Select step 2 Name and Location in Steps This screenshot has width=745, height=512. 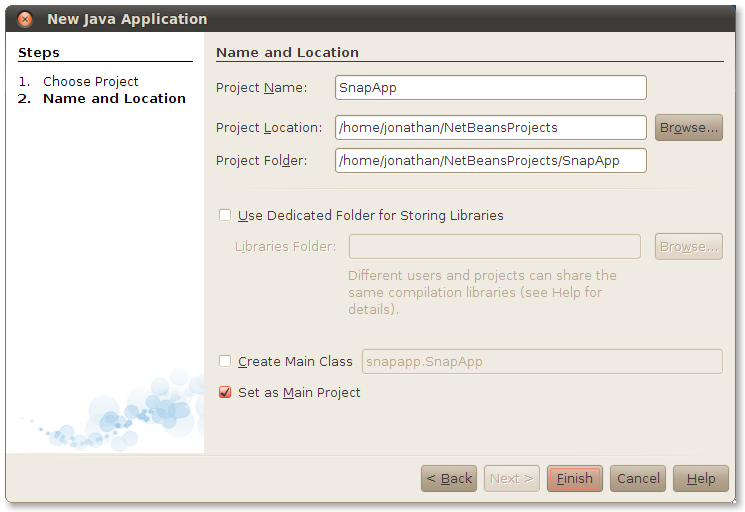pyautogui.click(x=114, y=99)
